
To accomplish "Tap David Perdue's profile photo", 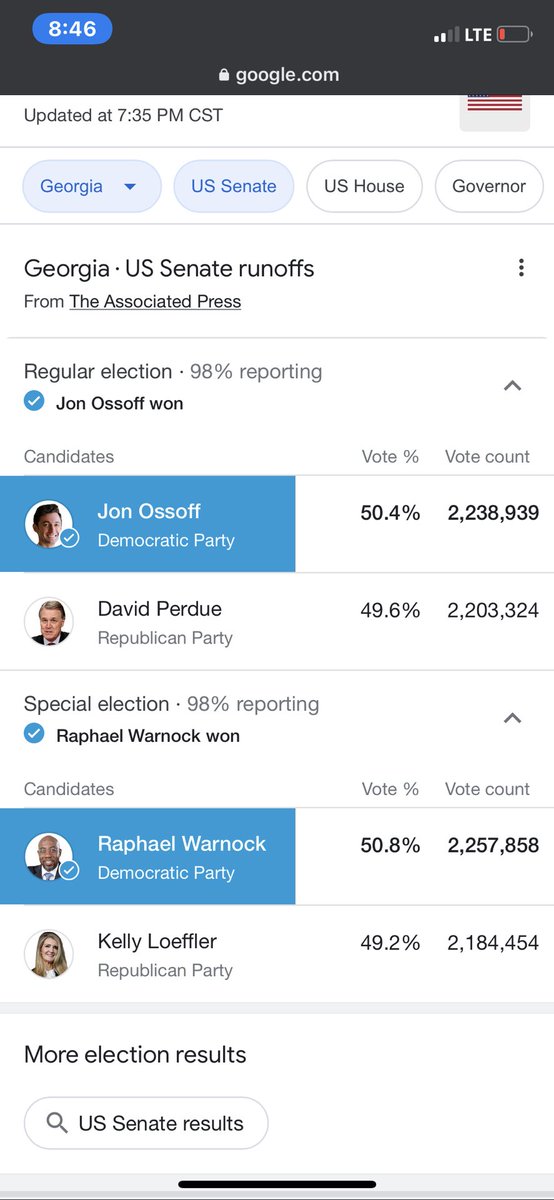I will point(49,622).
